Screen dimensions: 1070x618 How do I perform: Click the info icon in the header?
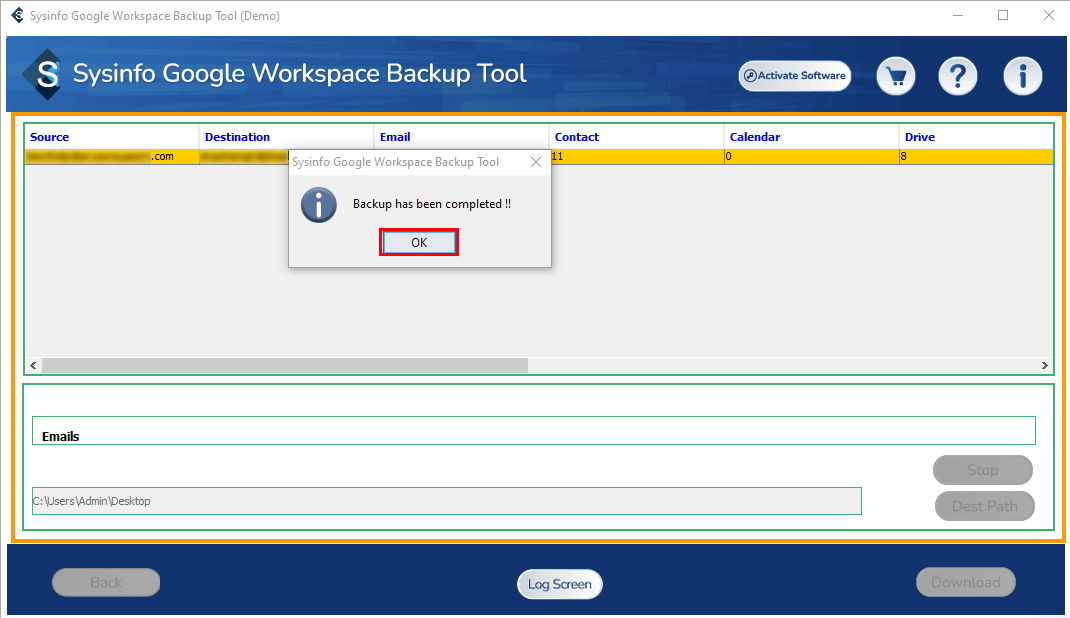pyautogui.click(x=1022, y=76)
